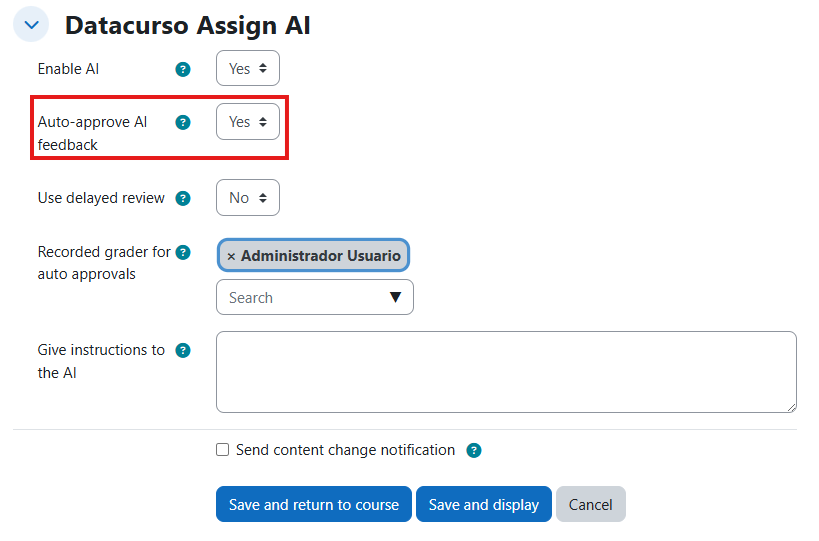Open Auto-approve AI feedback dropdown

248,122
